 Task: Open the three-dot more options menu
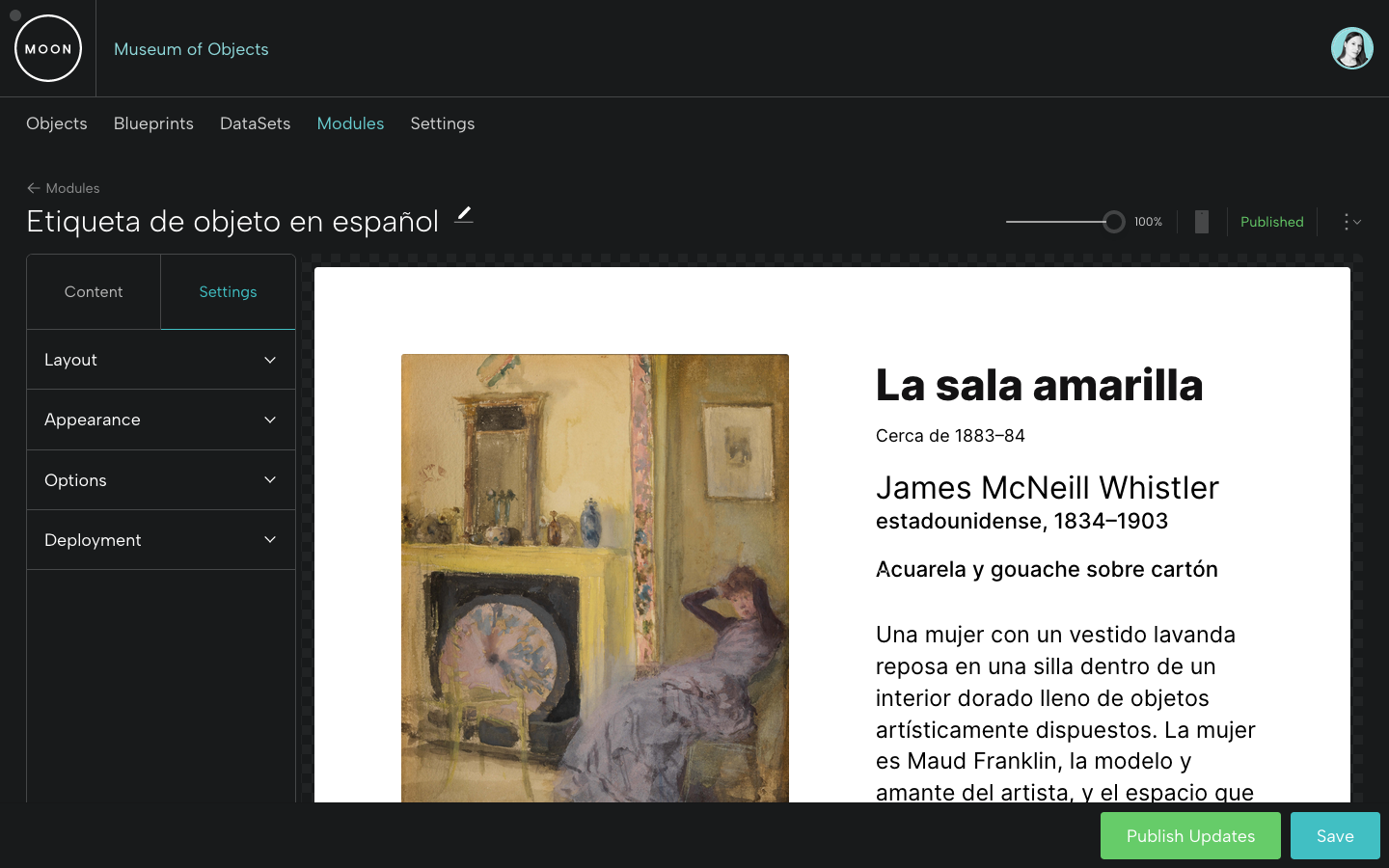(x=1351, y=222)
